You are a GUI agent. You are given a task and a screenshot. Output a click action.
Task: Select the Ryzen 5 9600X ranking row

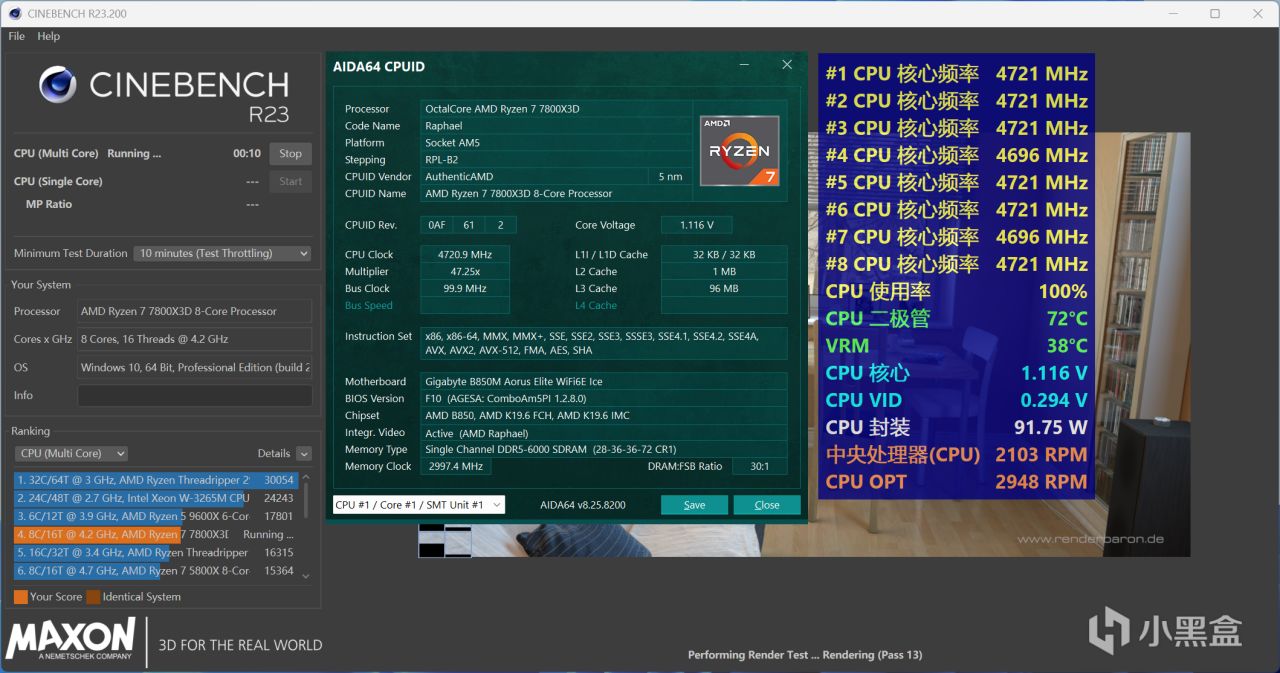click(156, 516)
